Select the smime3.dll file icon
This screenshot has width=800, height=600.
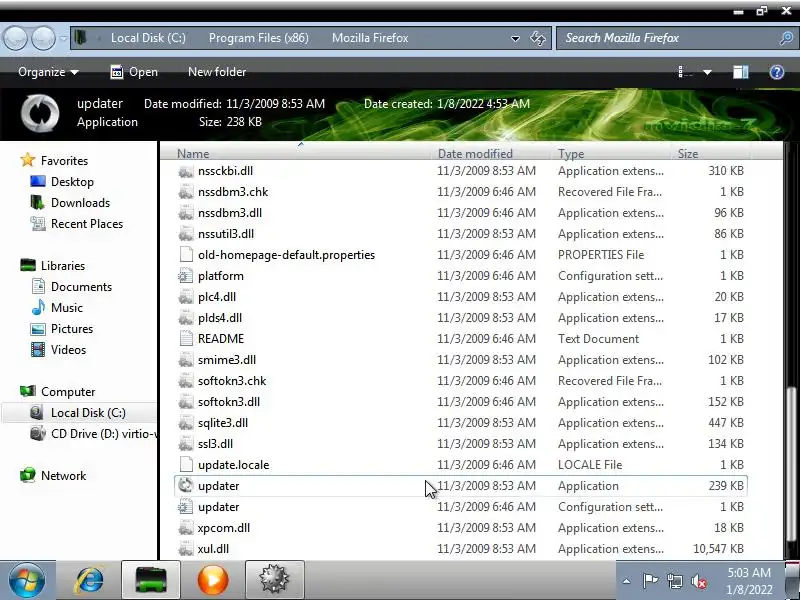(186, 360)
